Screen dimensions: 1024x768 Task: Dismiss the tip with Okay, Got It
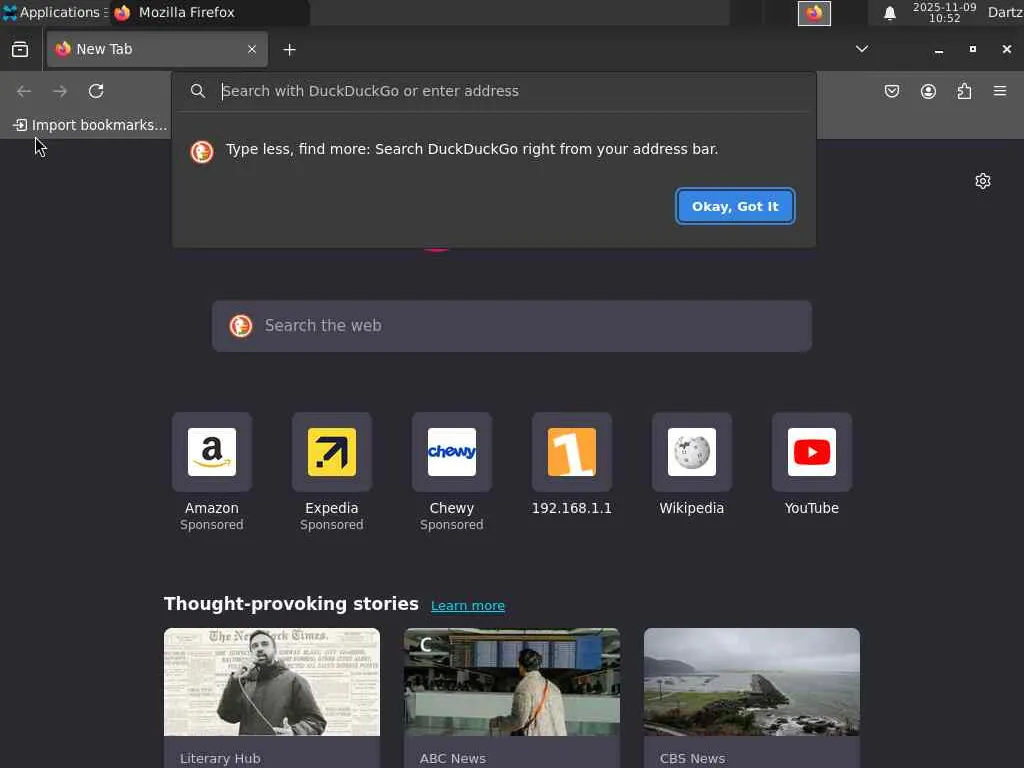(x=735, y=206)
